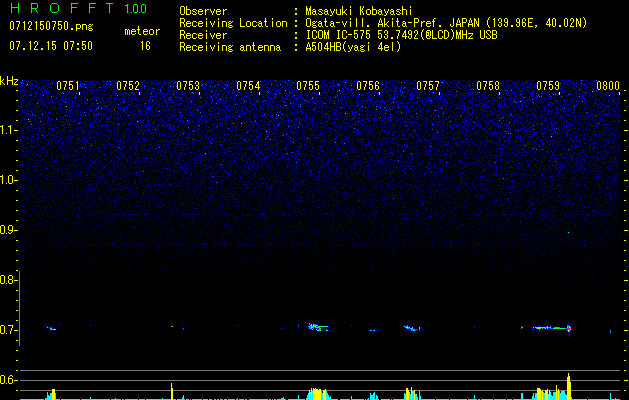Click the 0.6 kHz axis label
The height and width of the screenshot is (400, 629).
7,380
